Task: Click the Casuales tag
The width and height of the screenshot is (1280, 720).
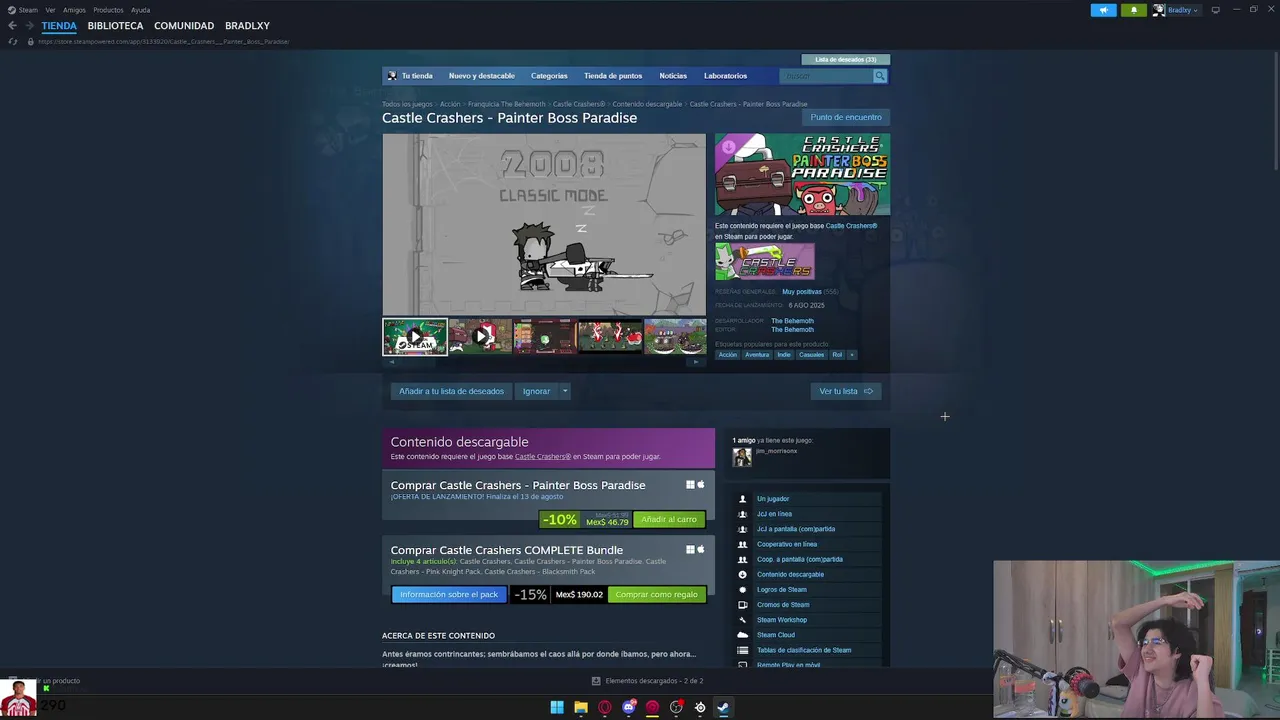Action: [812, 355]
